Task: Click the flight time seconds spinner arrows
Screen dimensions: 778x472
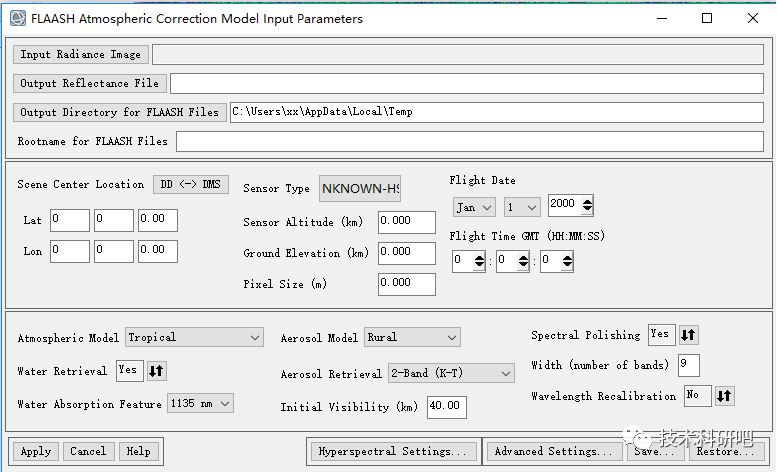Action: pos(567,261)
